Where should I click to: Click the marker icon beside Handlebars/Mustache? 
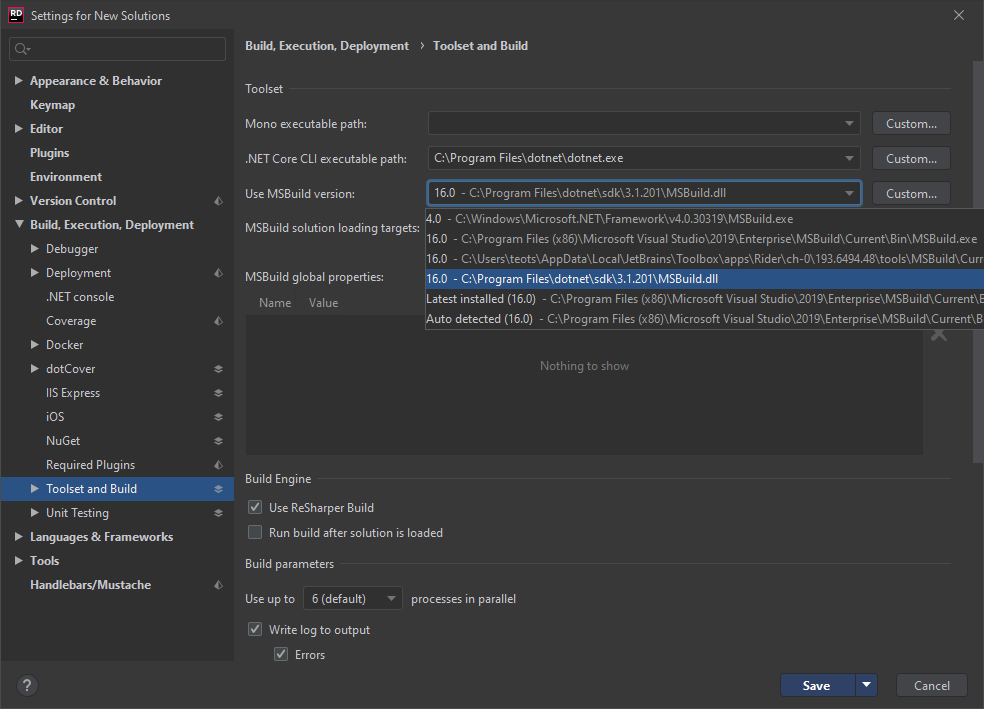click(218, 585)
